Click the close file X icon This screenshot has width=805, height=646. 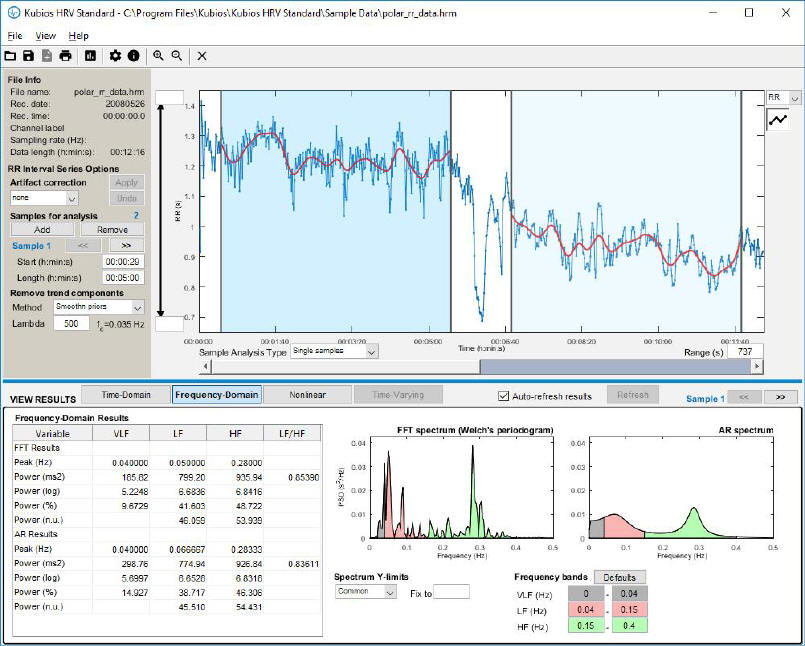tap(202, 56)
